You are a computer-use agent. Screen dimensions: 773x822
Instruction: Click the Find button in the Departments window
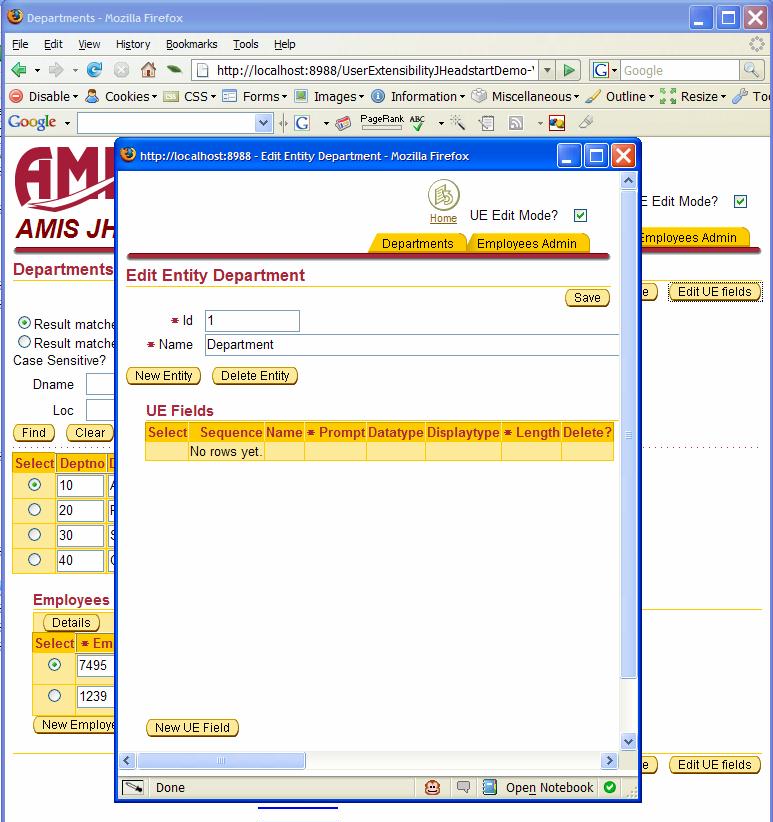click(x=34, y=433)
